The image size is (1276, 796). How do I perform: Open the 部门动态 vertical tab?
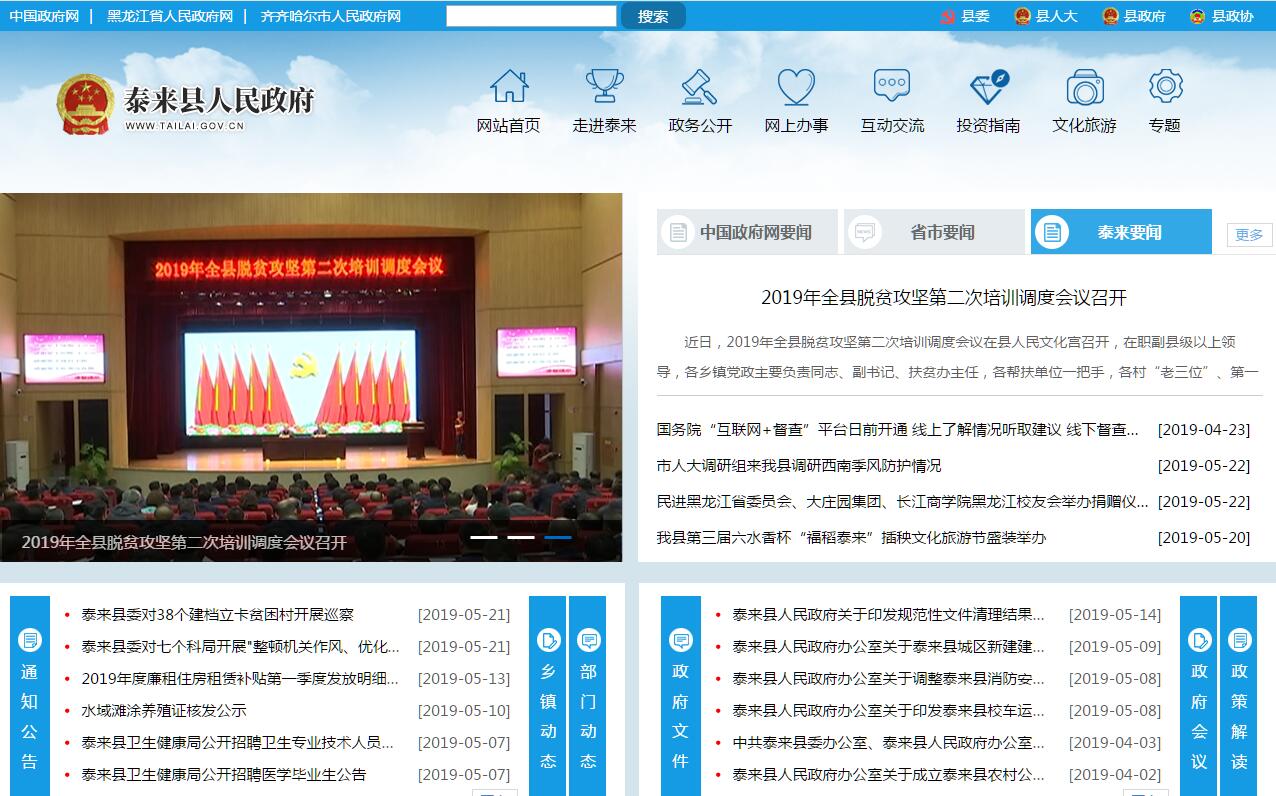pyautogui.click(x=588, y=696)
